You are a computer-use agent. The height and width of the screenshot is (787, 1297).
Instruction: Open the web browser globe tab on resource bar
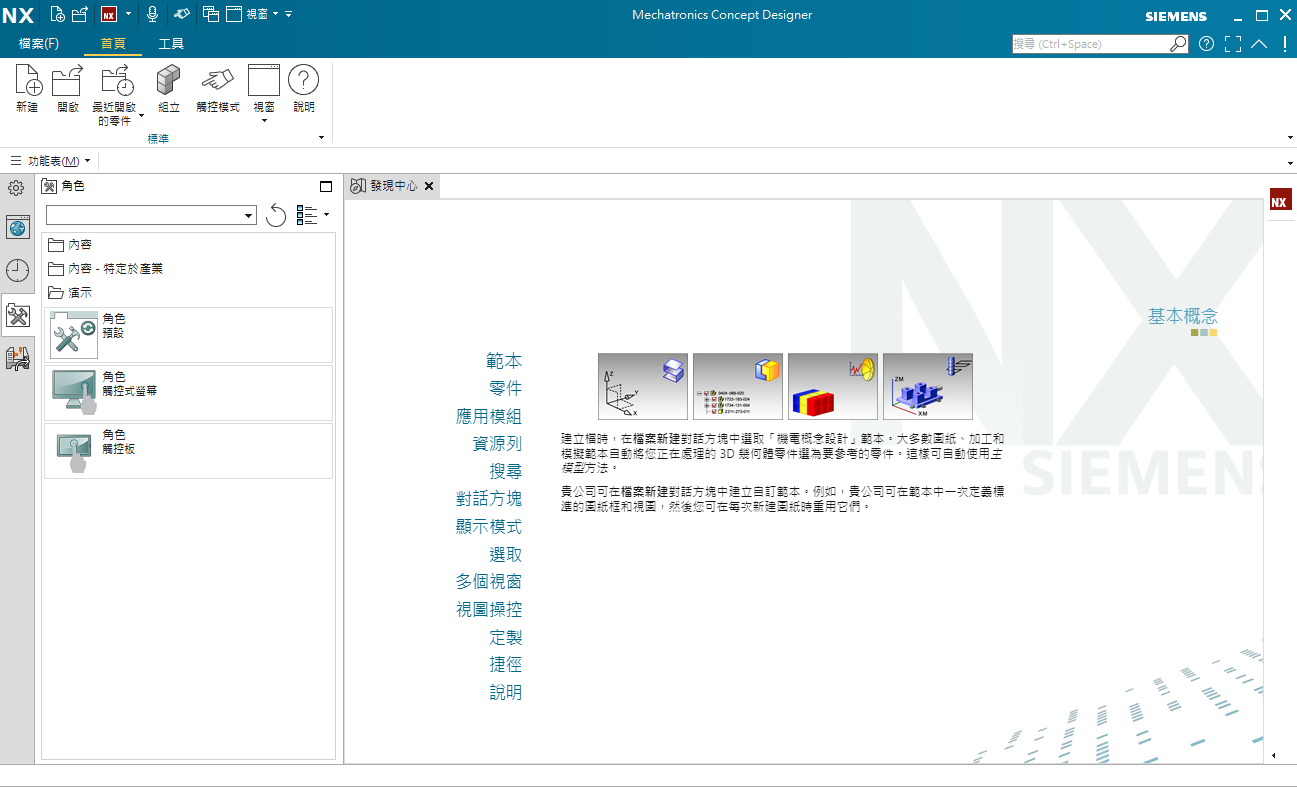click(17, 227)
